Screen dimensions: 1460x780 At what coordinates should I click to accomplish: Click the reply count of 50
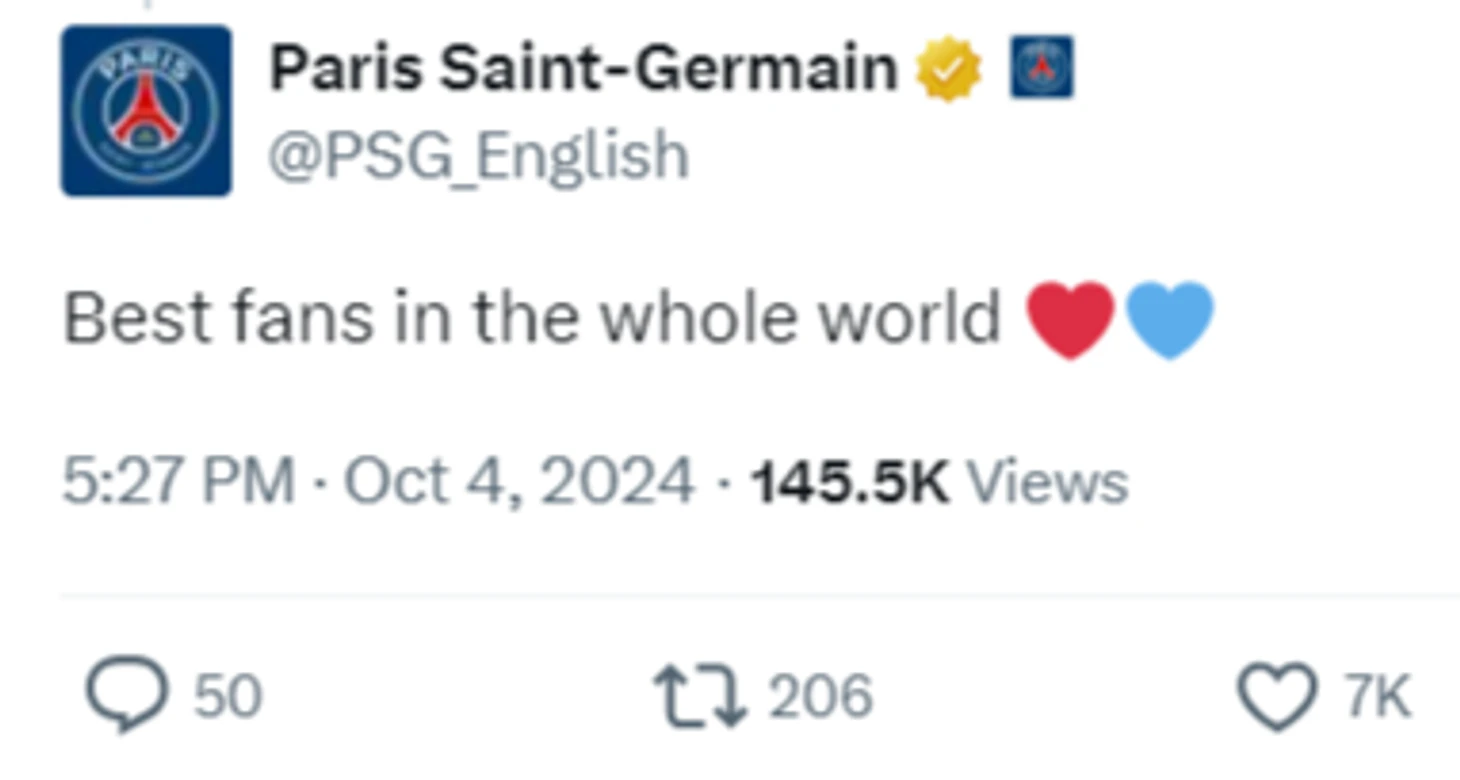(228, 696)
